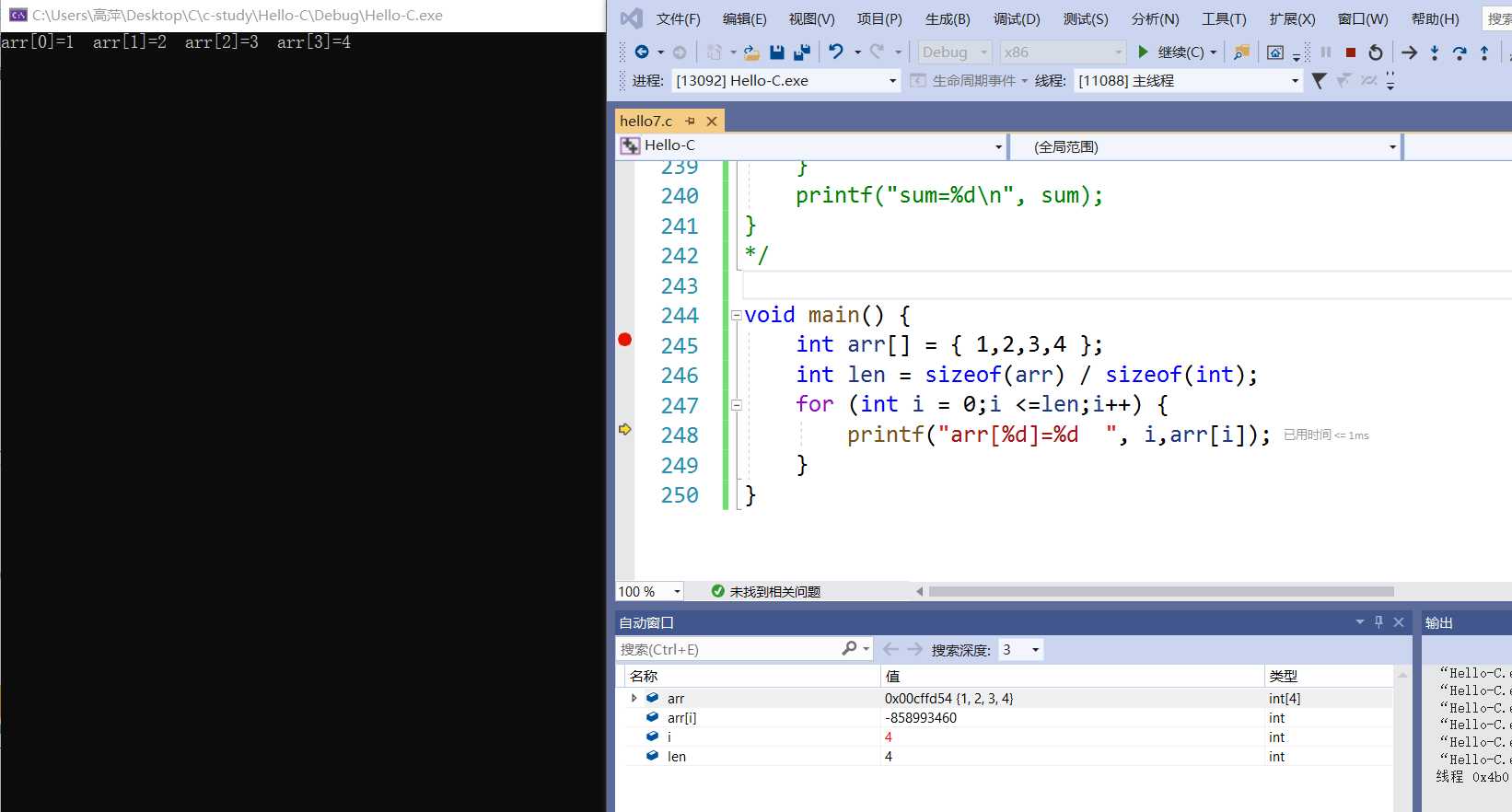The width and height of the screenshot is (1512, 812).
Task: Open the 文件(F) menu
Action: [x=678, y=18]
